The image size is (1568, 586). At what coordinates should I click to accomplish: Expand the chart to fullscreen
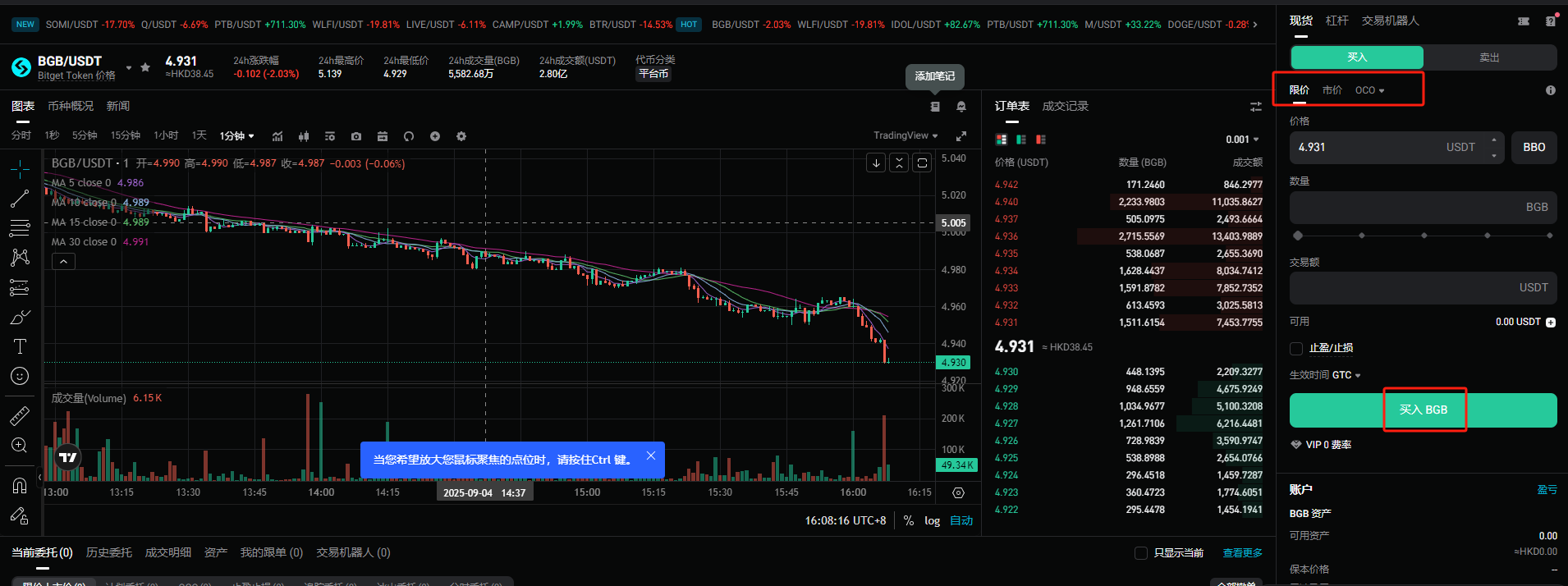(961, 136)
